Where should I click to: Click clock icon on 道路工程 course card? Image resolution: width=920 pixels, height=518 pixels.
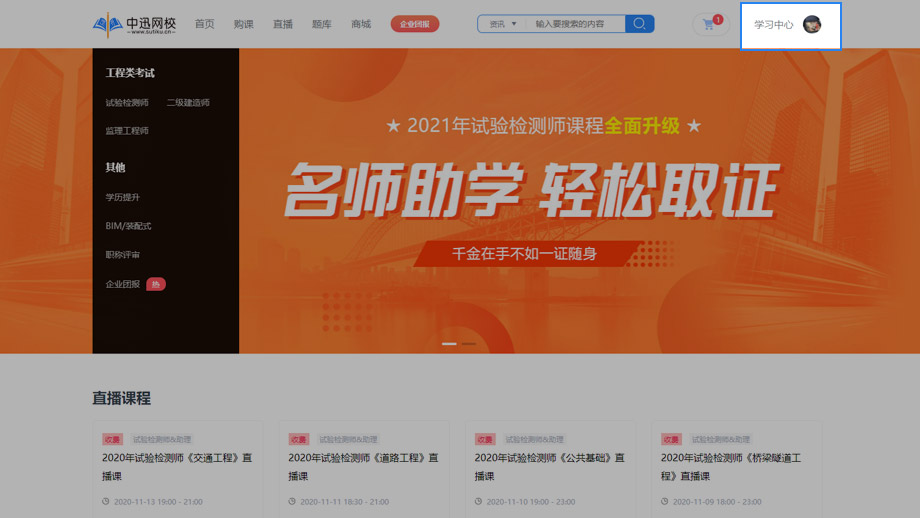pyautogui.click(x=292, y=501)
